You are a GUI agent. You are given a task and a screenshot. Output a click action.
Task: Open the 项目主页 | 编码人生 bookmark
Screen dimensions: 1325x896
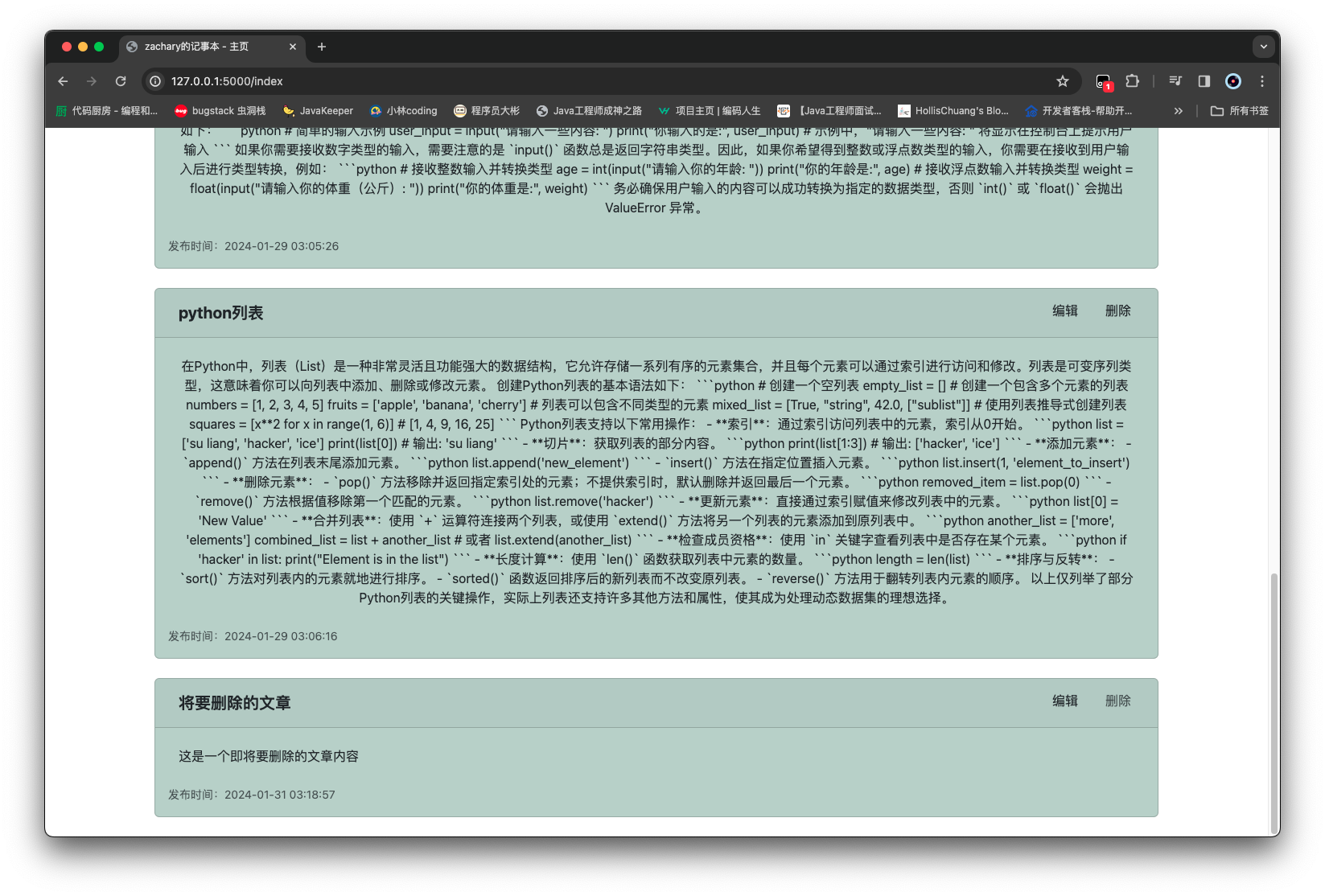coord(710,111)
